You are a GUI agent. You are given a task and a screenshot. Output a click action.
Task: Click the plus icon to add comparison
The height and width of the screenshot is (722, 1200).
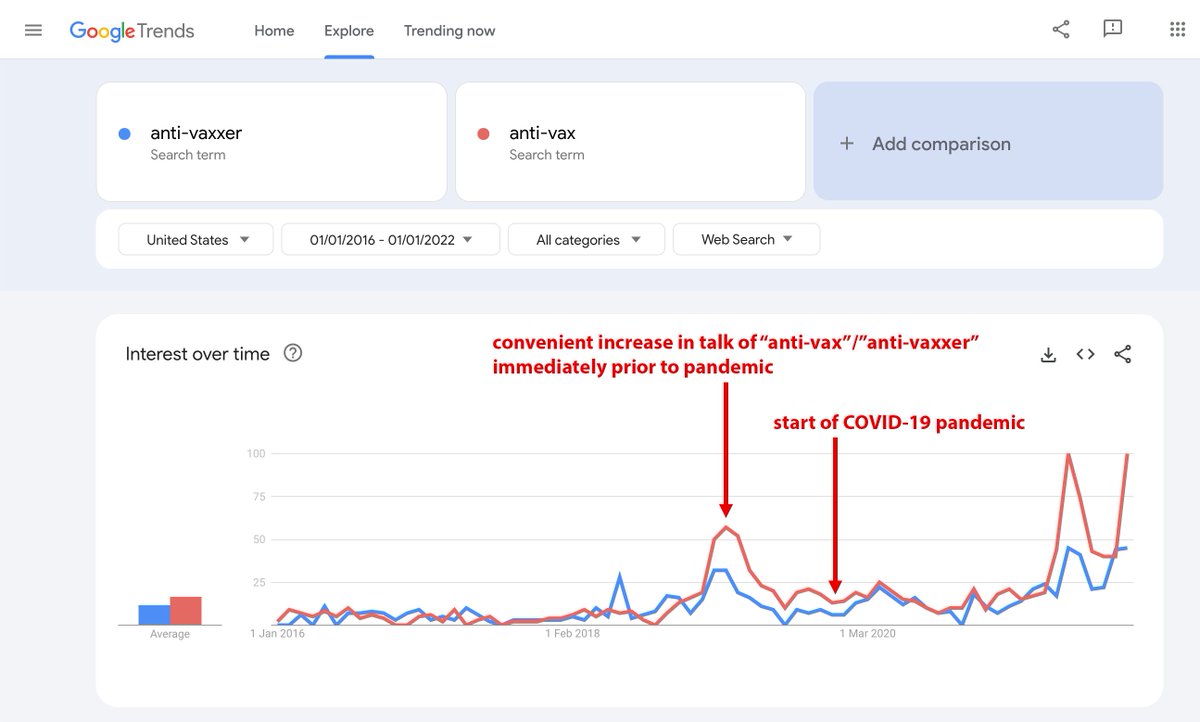click(847, 143)
